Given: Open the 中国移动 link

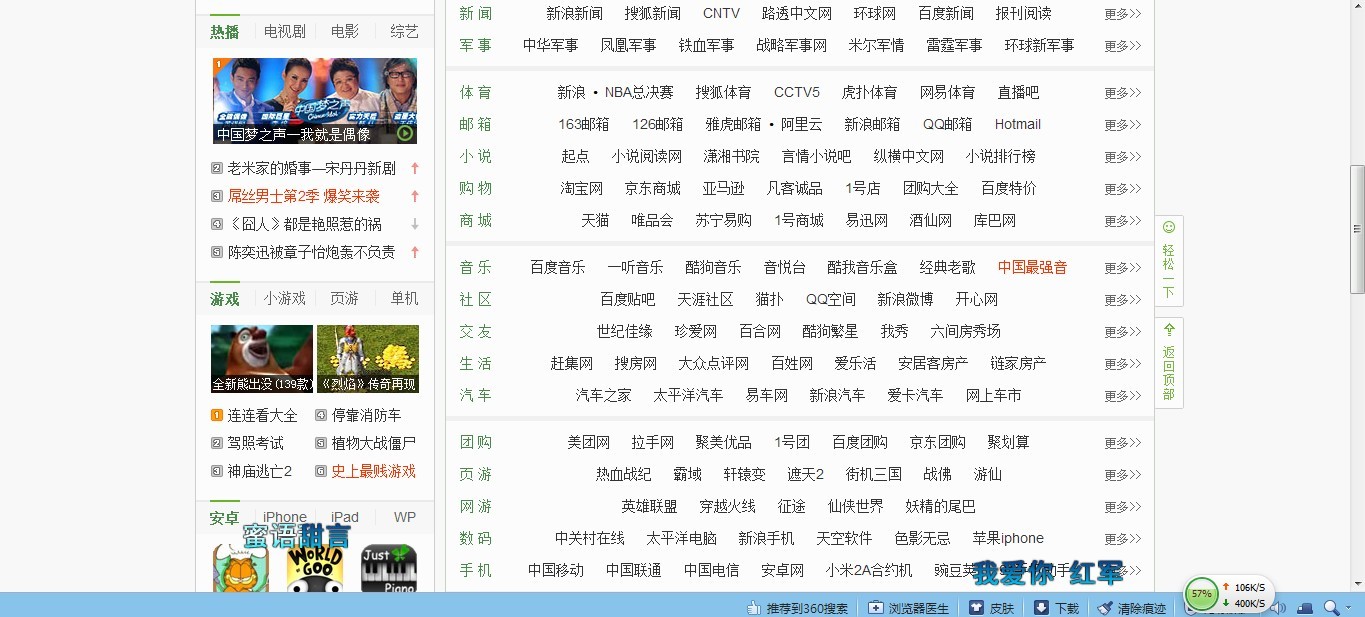Looking at the screenshot, I should pos(556,570).
